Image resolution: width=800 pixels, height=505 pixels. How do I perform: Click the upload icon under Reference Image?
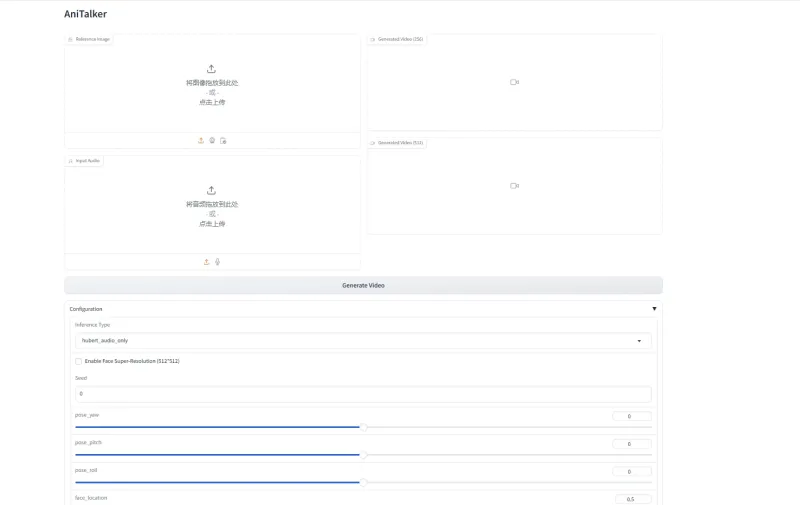[201, 141]
